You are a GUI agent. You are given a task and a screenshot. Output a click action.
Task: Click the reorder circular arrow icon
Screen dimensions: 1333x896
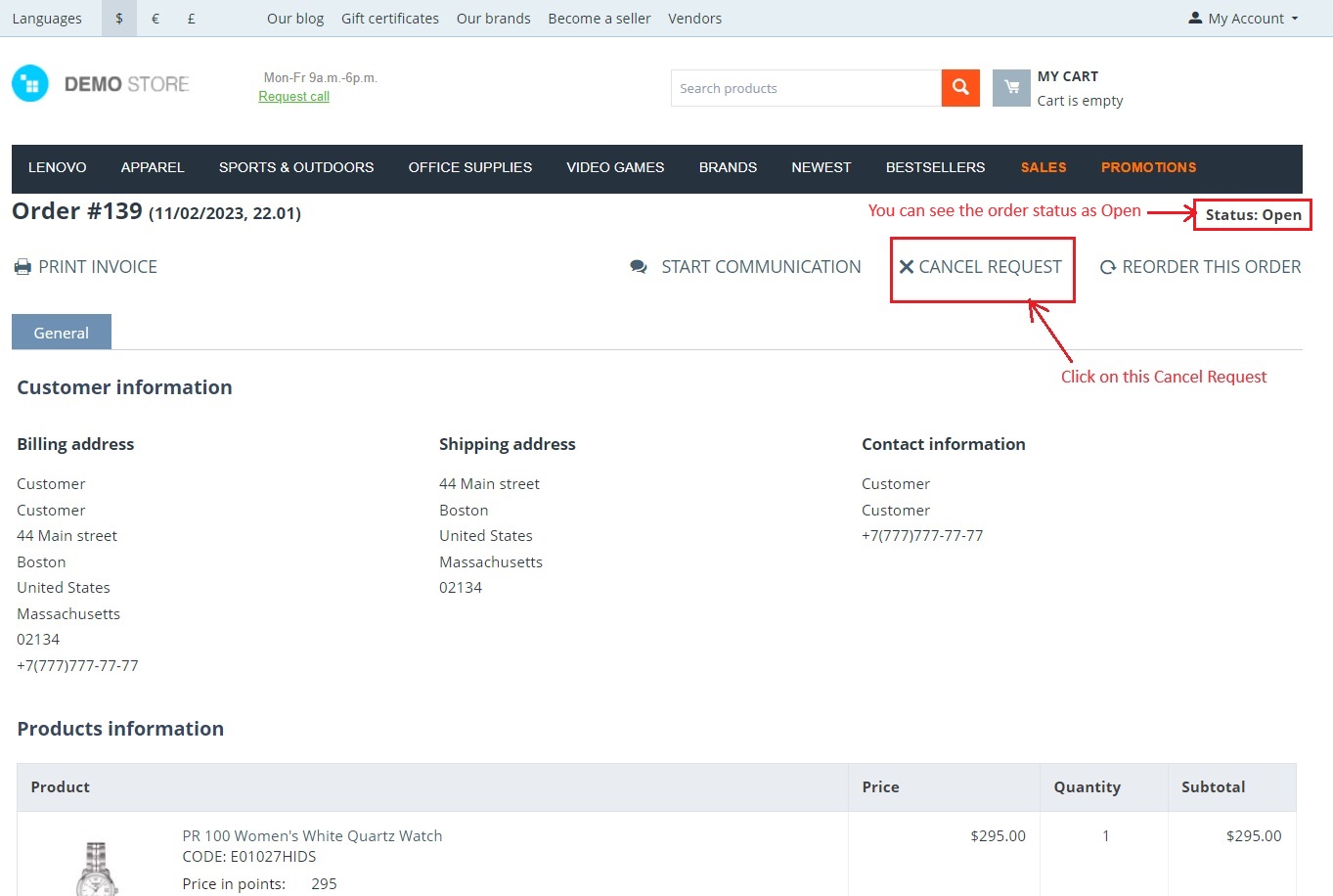[x=1108, y=267]
